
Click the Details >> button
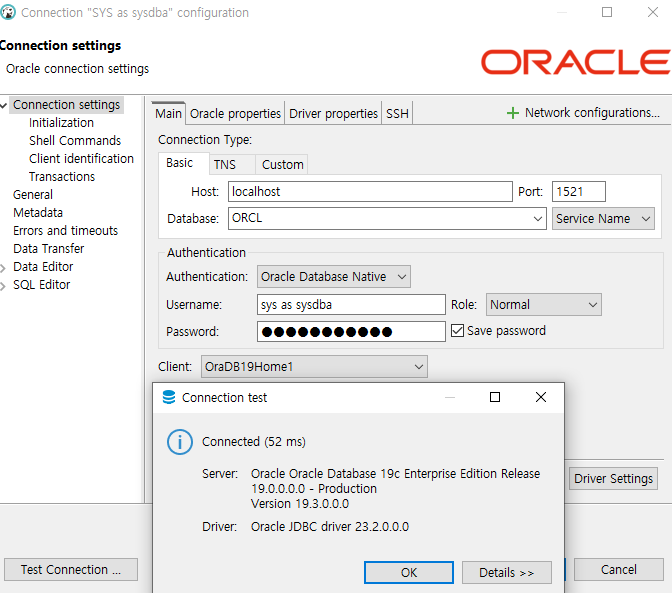coord(507,572)
